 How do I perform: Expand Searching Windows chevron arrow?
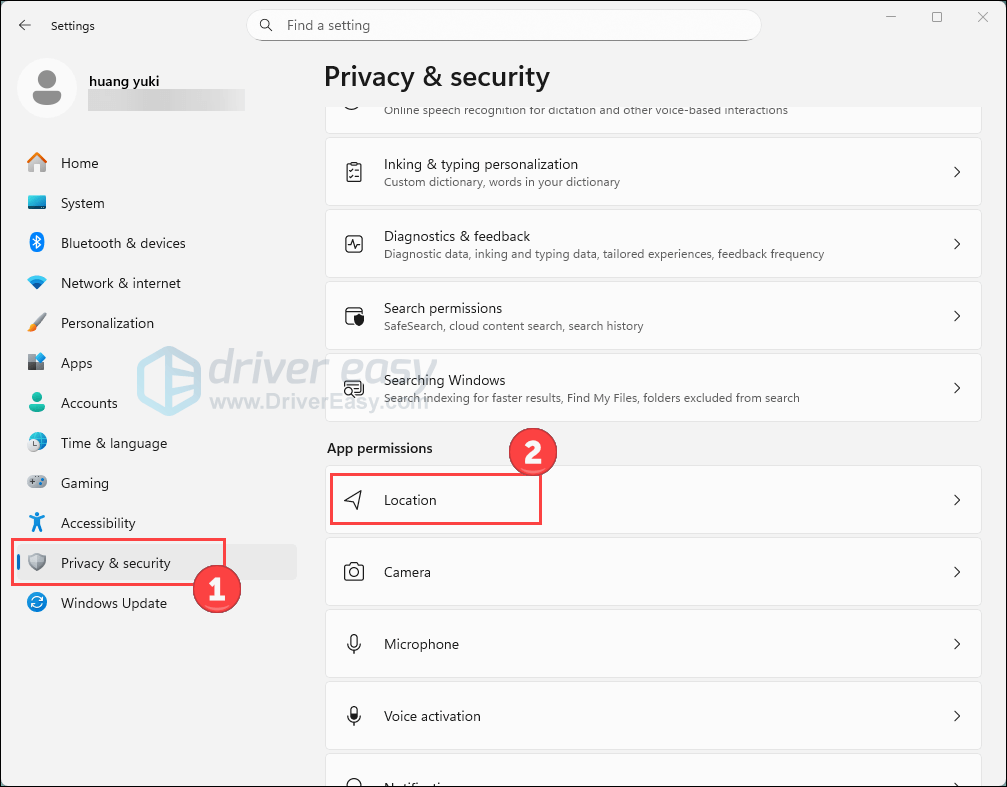coord(956,388)
